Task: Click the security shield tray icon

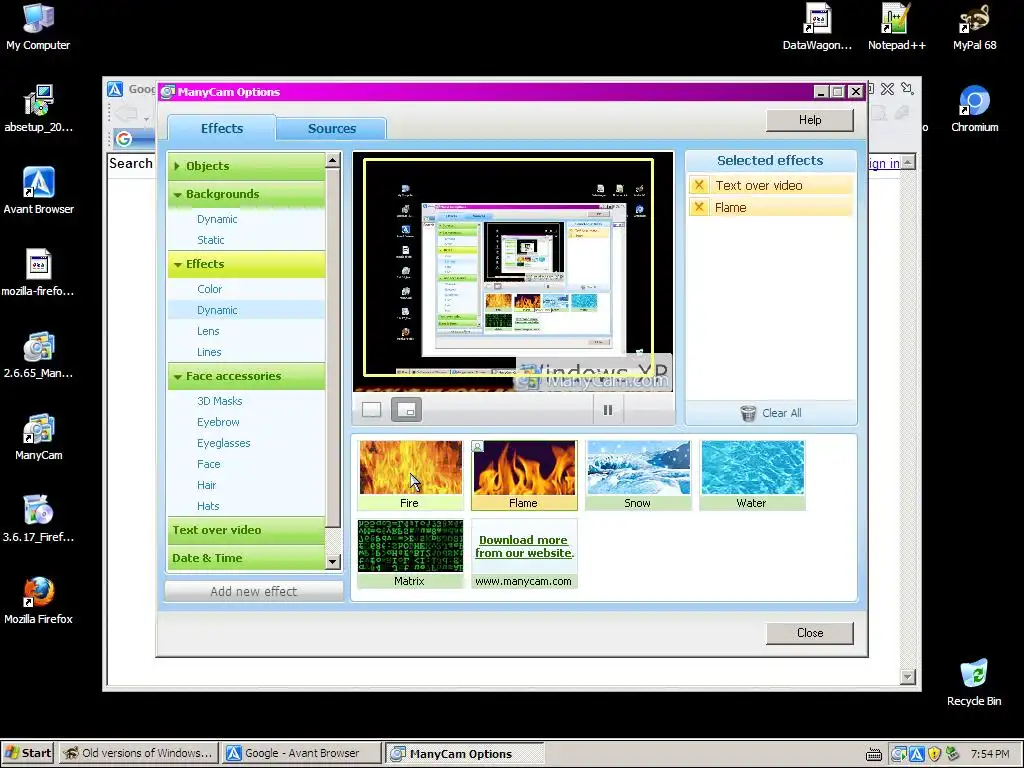Action: 935,754
